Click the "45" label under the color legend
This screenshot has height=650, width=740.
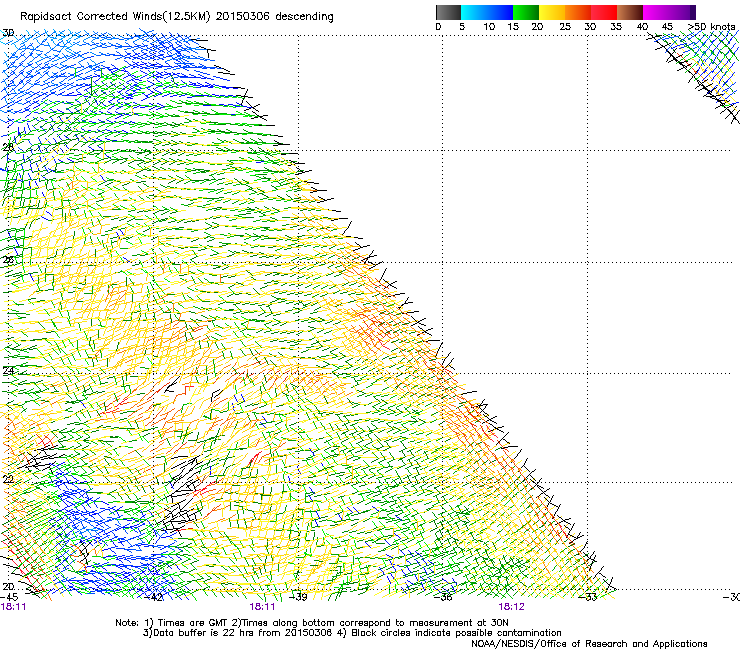point(667,26)
